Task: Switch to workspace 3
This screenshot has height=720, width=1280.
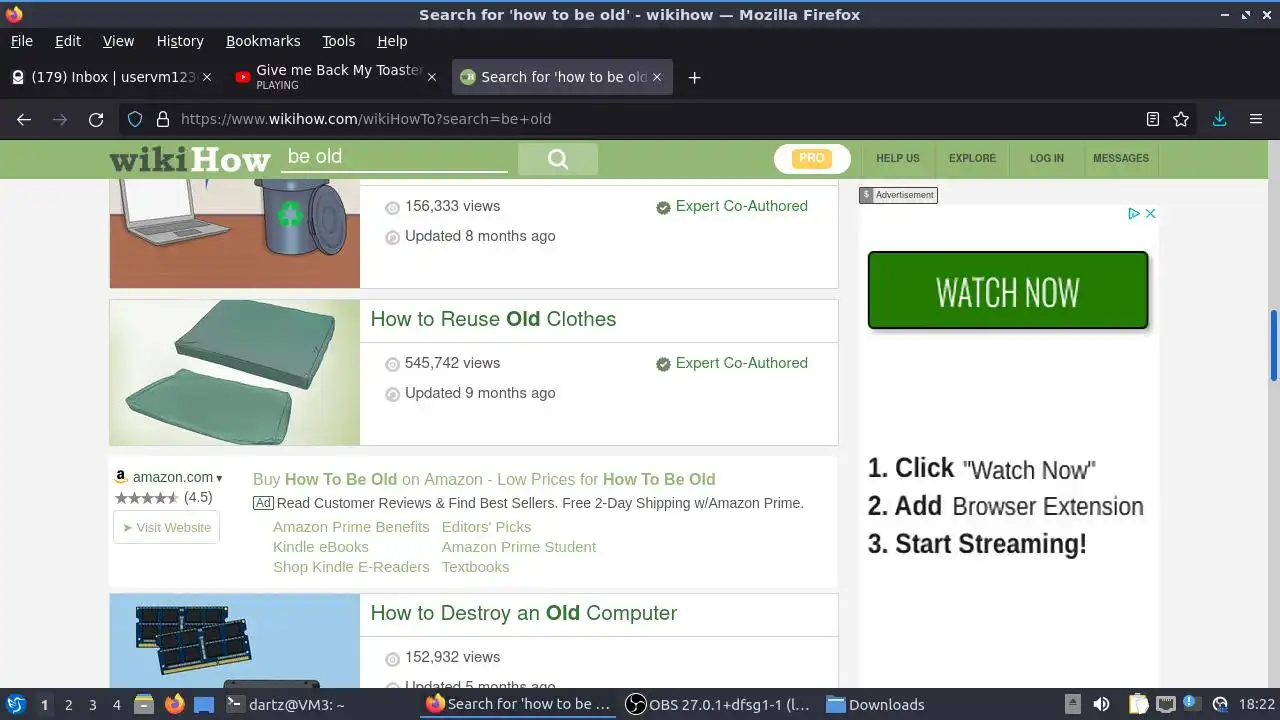Action: click(x=92, y=705)
